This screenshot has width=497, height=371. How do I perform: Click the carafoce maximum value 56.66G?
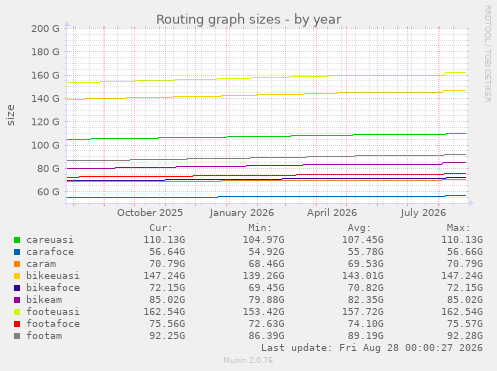coord(465,252)
